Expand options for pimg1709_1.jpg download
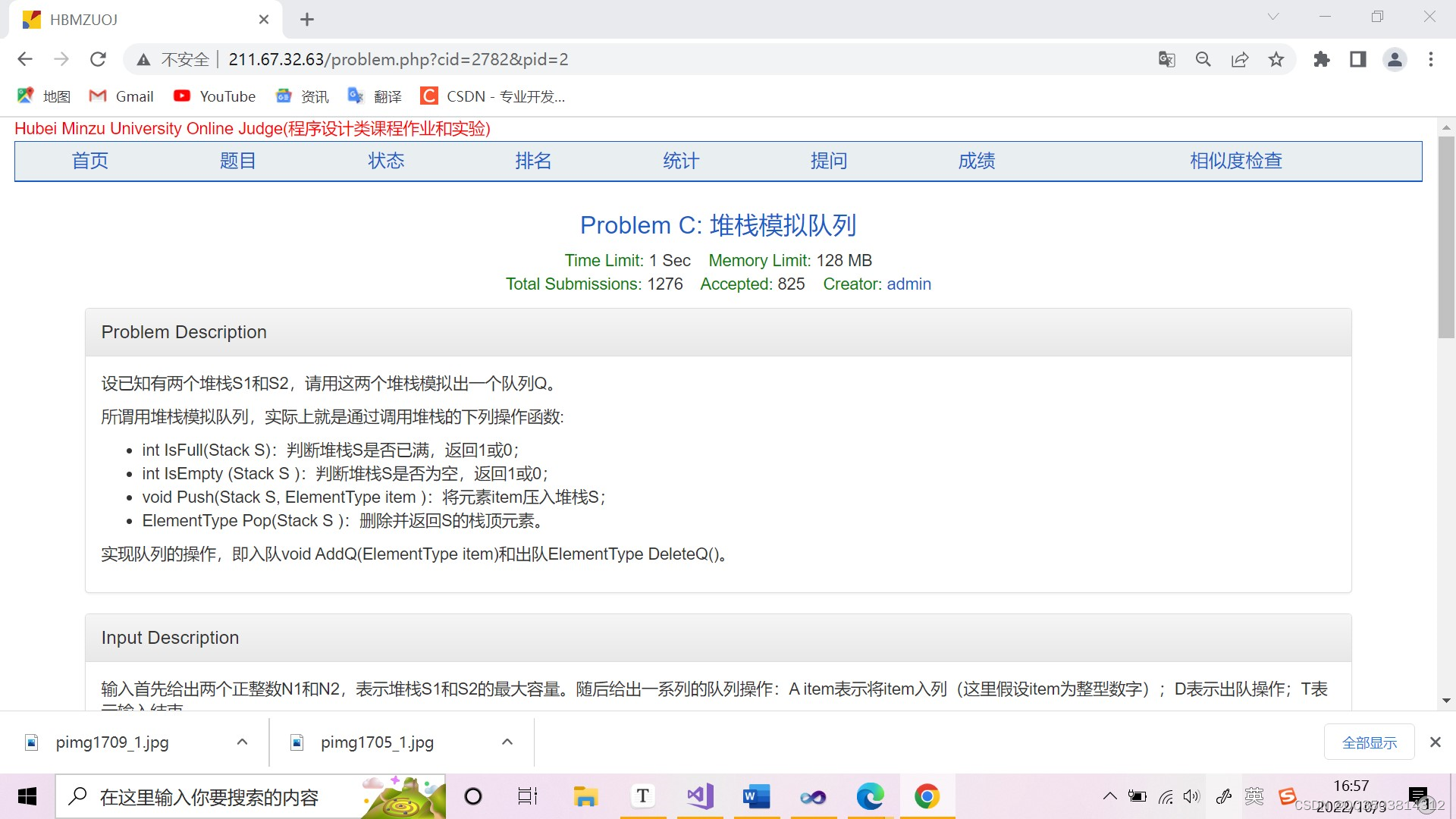1456x819 pixels. pyautogui.click(x=242, y=742)
